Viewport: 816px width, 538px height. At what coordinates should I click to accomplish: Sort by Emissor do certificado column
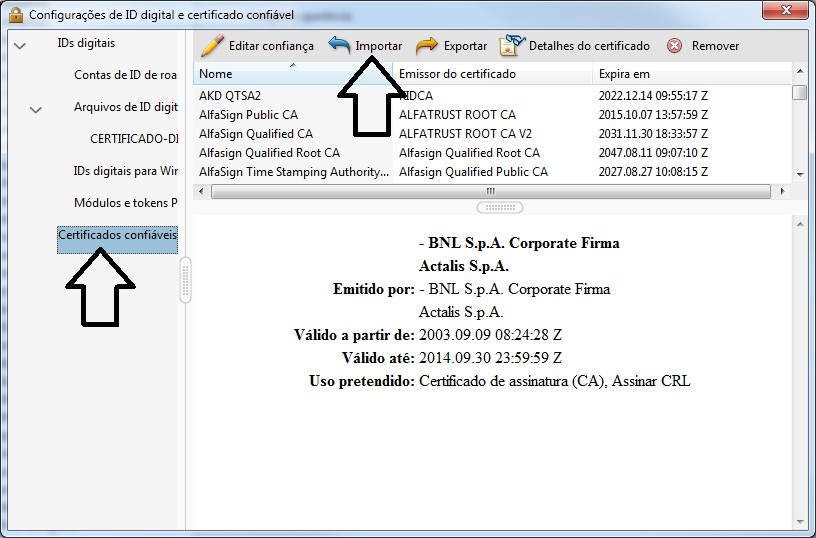tap(492, 74)
